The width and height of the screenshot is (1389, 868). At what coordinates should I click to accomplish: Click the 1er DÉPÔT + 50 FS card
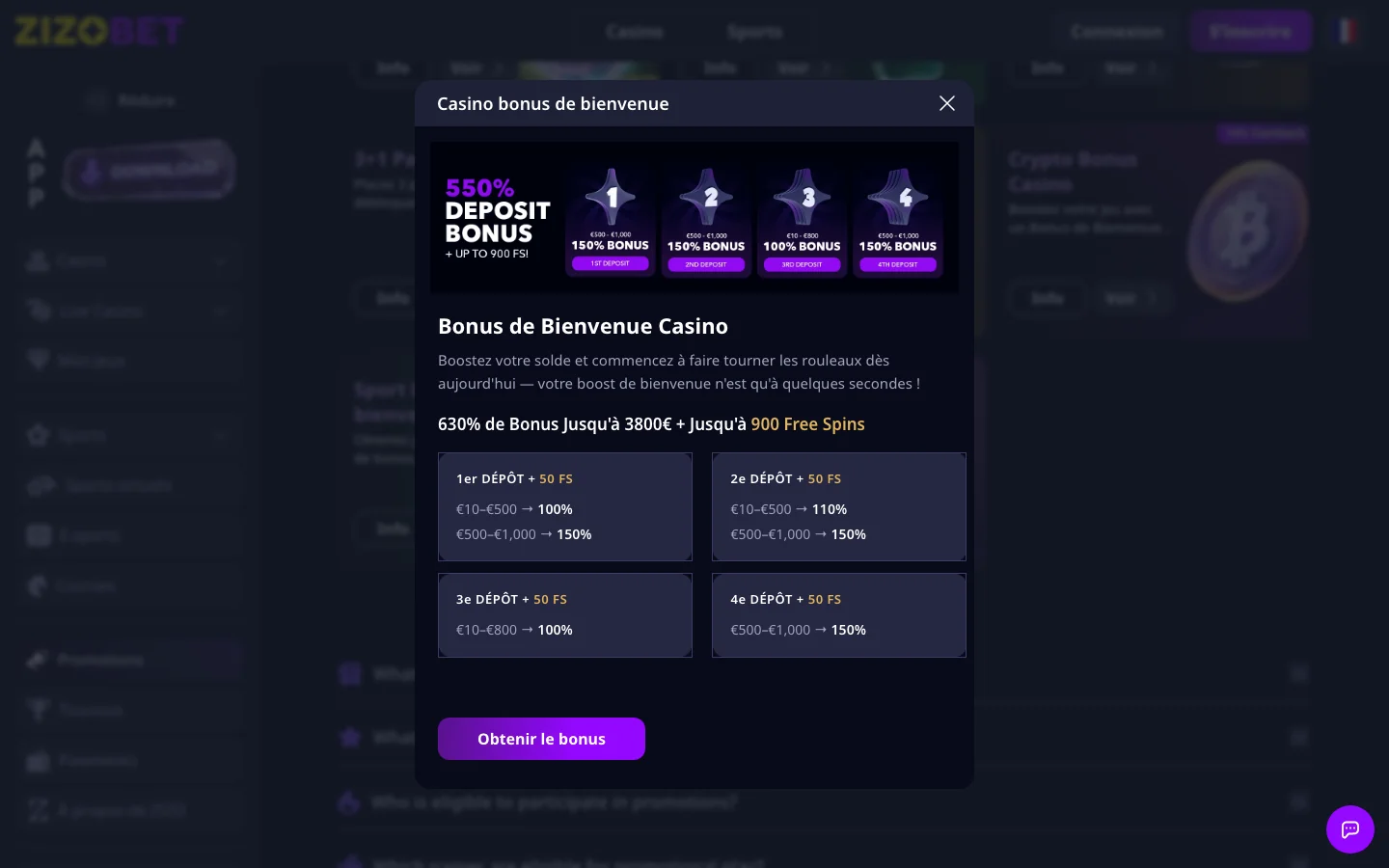click(x=565, y=506)
